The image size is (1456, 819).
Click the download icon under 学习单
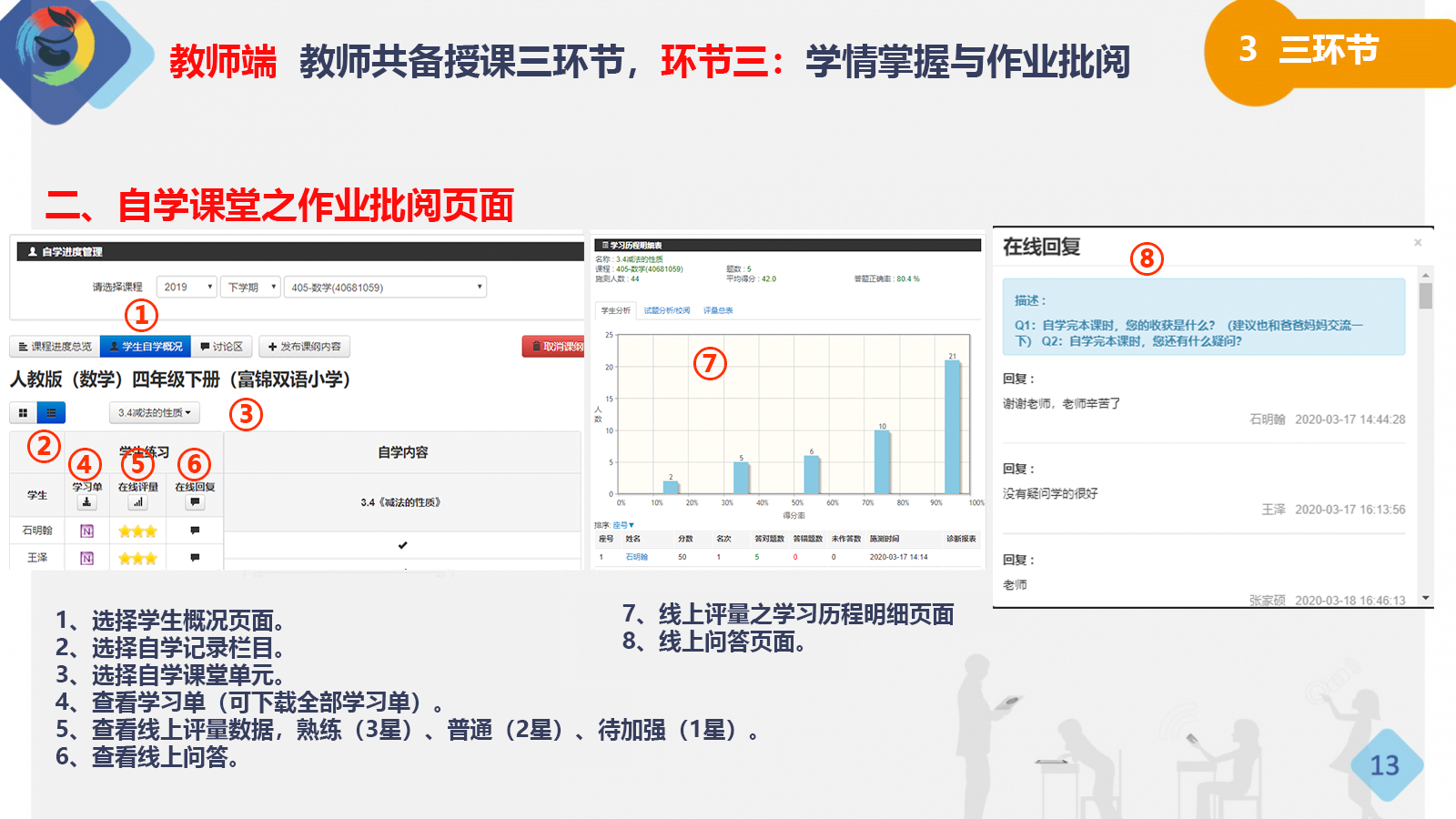(x=86, y=501)
